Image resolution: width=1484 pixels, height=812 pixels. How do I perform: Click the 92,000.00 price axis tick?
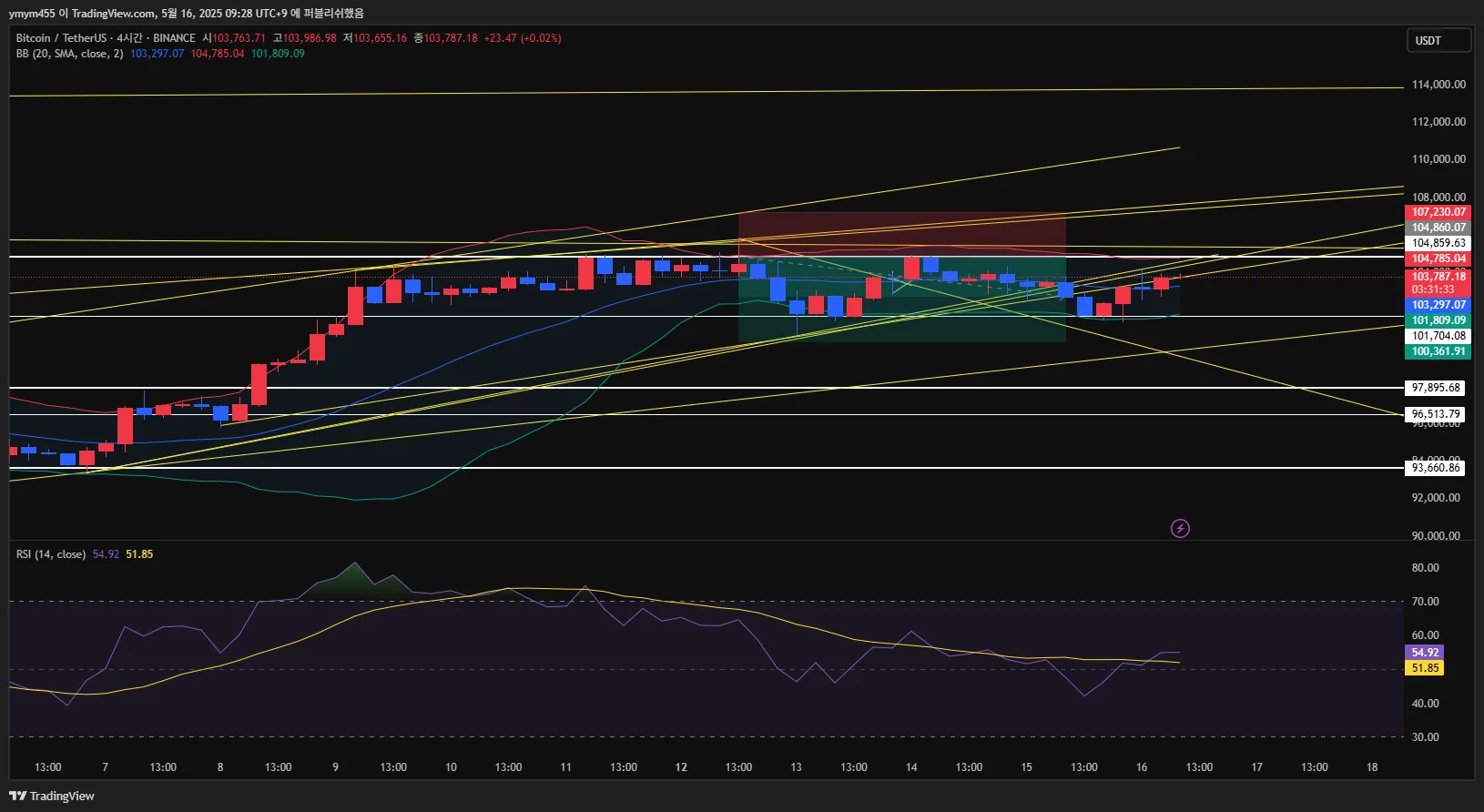tap(1436, 498)
